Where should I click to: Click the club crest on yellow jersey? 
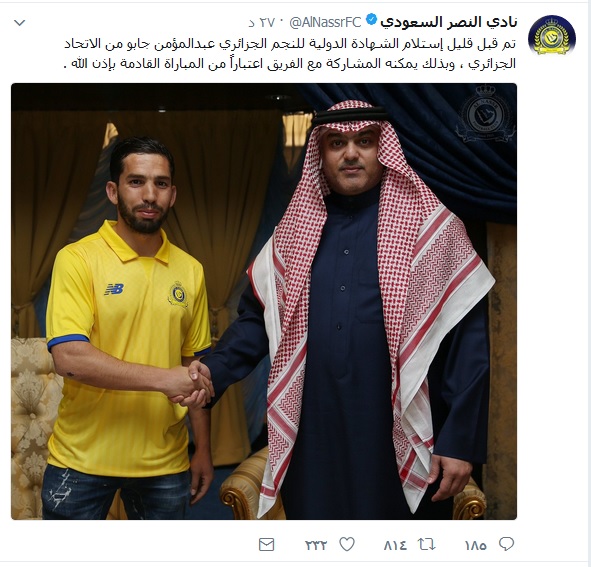point(178,294)
